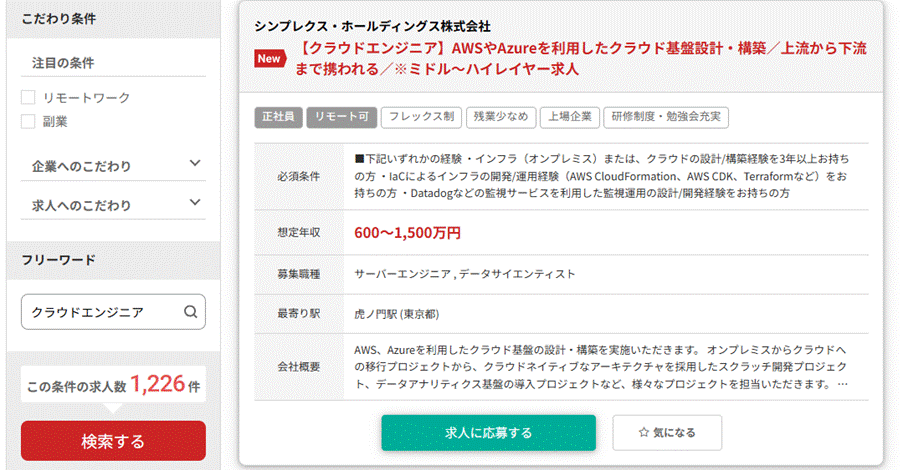Click company name シンプレクス・ホールディングス株式会社
The height and width of the screenshot is (470, 903).
(x=372, y=26)
